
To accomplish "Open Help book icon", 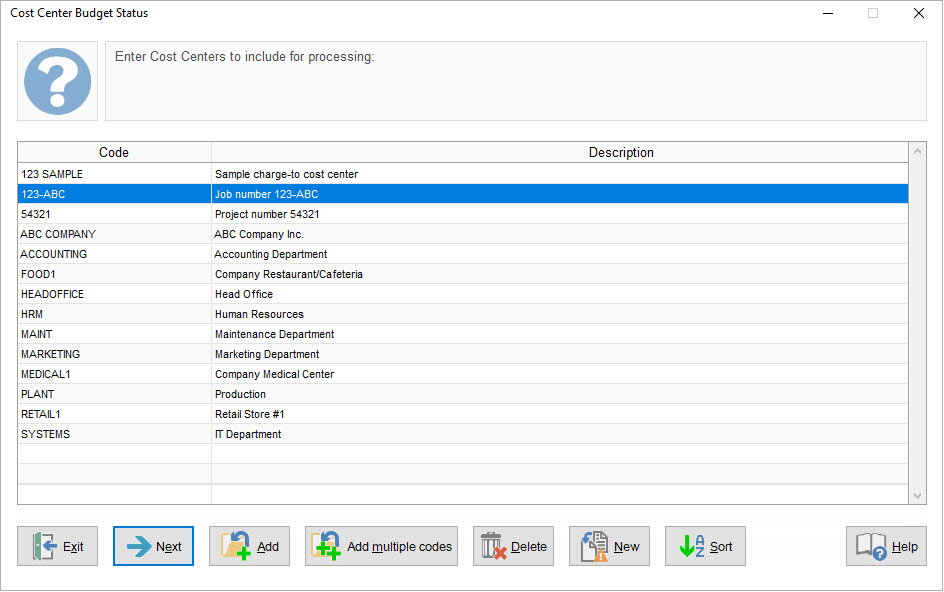I will (871, 546).
